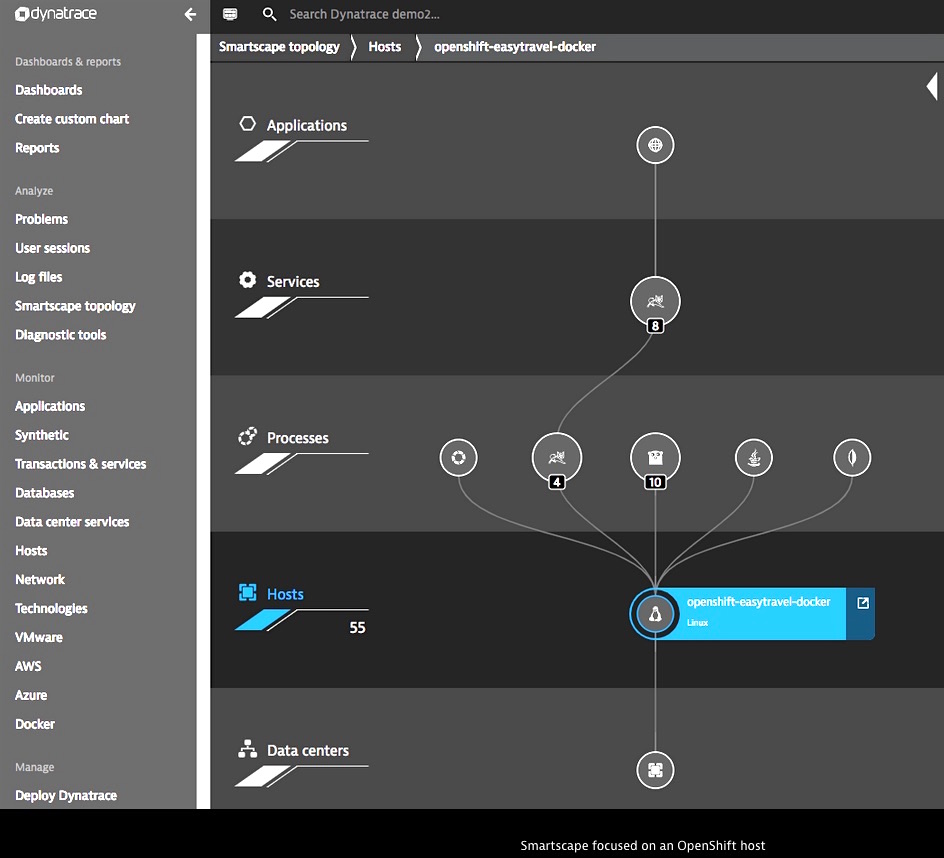Go to Smartscape topology breadcrumb
Screen dimensions: 944x858
(x=279, y=47)
